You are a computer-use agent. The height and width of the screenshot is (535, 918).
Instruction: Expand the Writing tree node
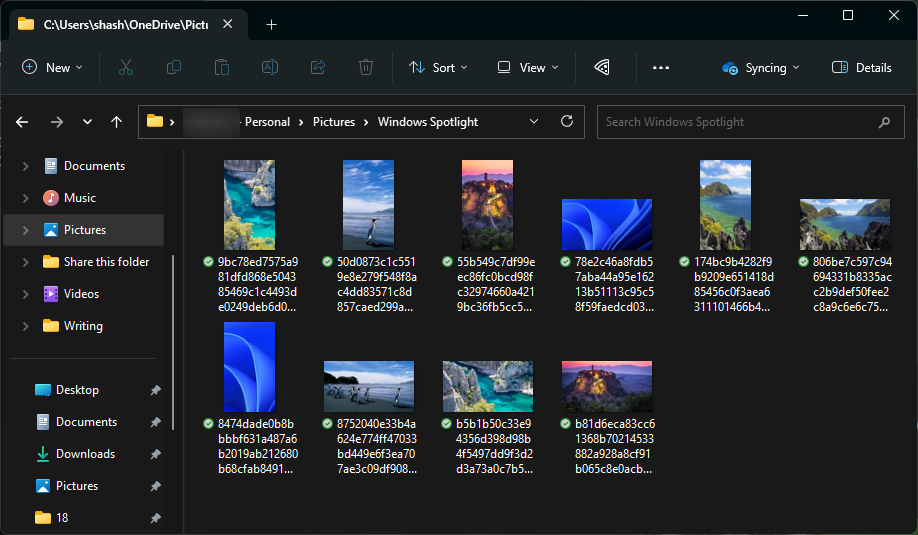click(25, 326)
